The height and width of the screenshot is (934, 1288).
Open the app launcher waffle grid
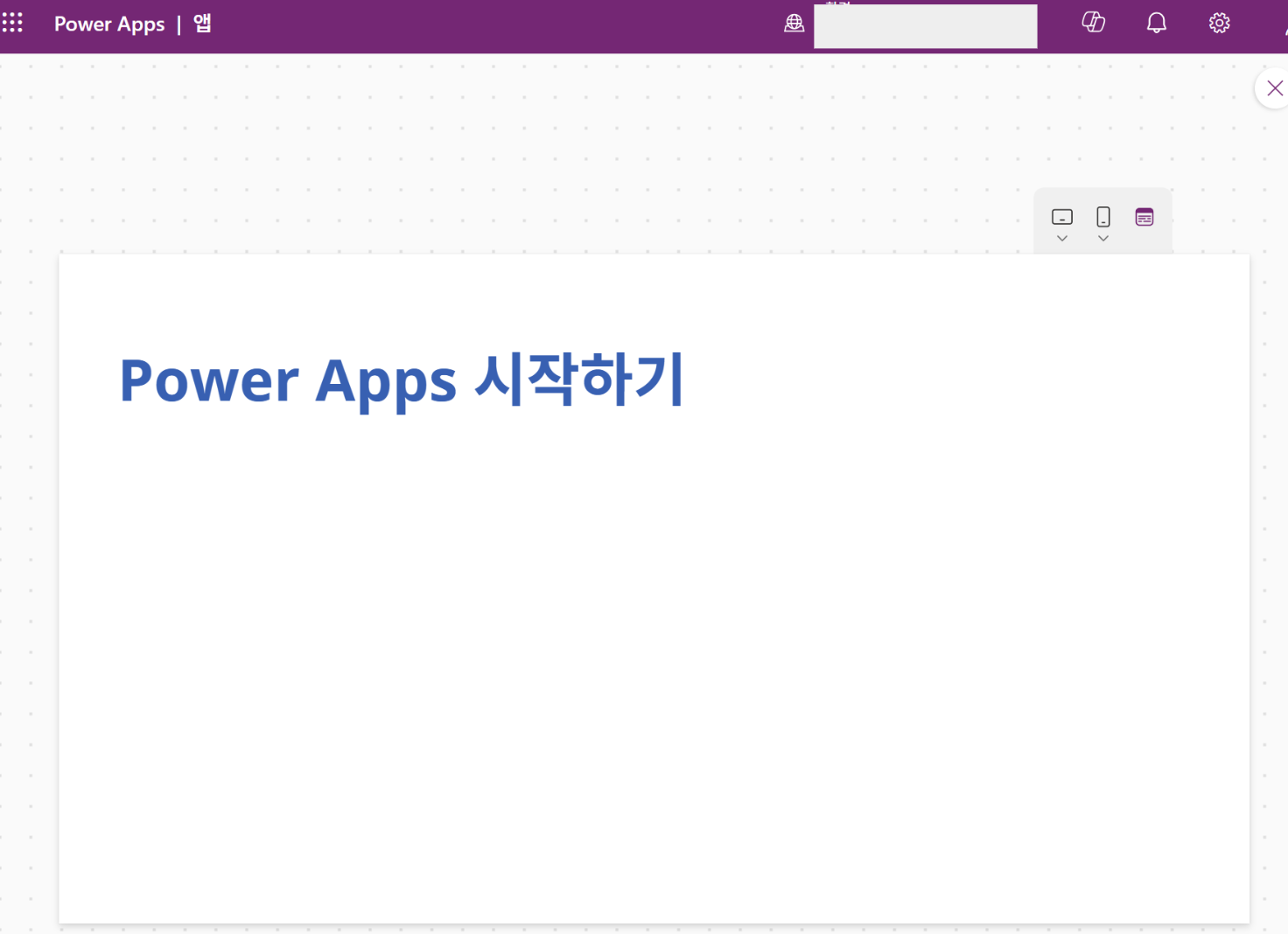[x=12, y=23]
